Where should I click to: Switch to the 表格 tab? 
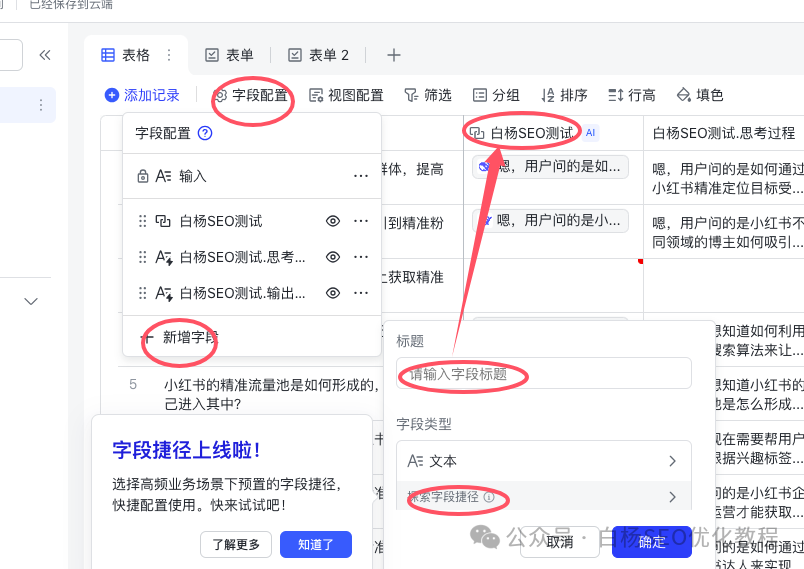click(126, 55)
